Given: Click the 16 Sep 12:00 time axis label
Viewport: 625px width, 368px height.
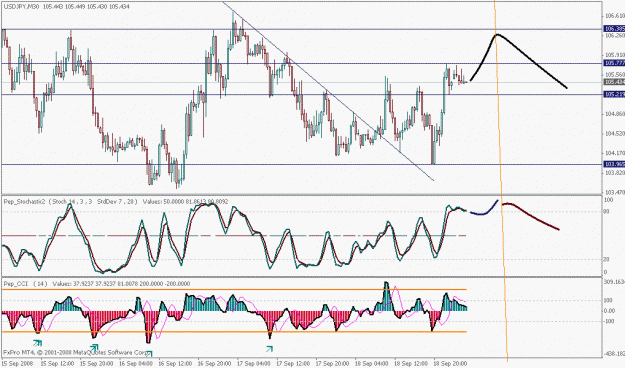Looking at the screenshot, I should tap(174, 364).
